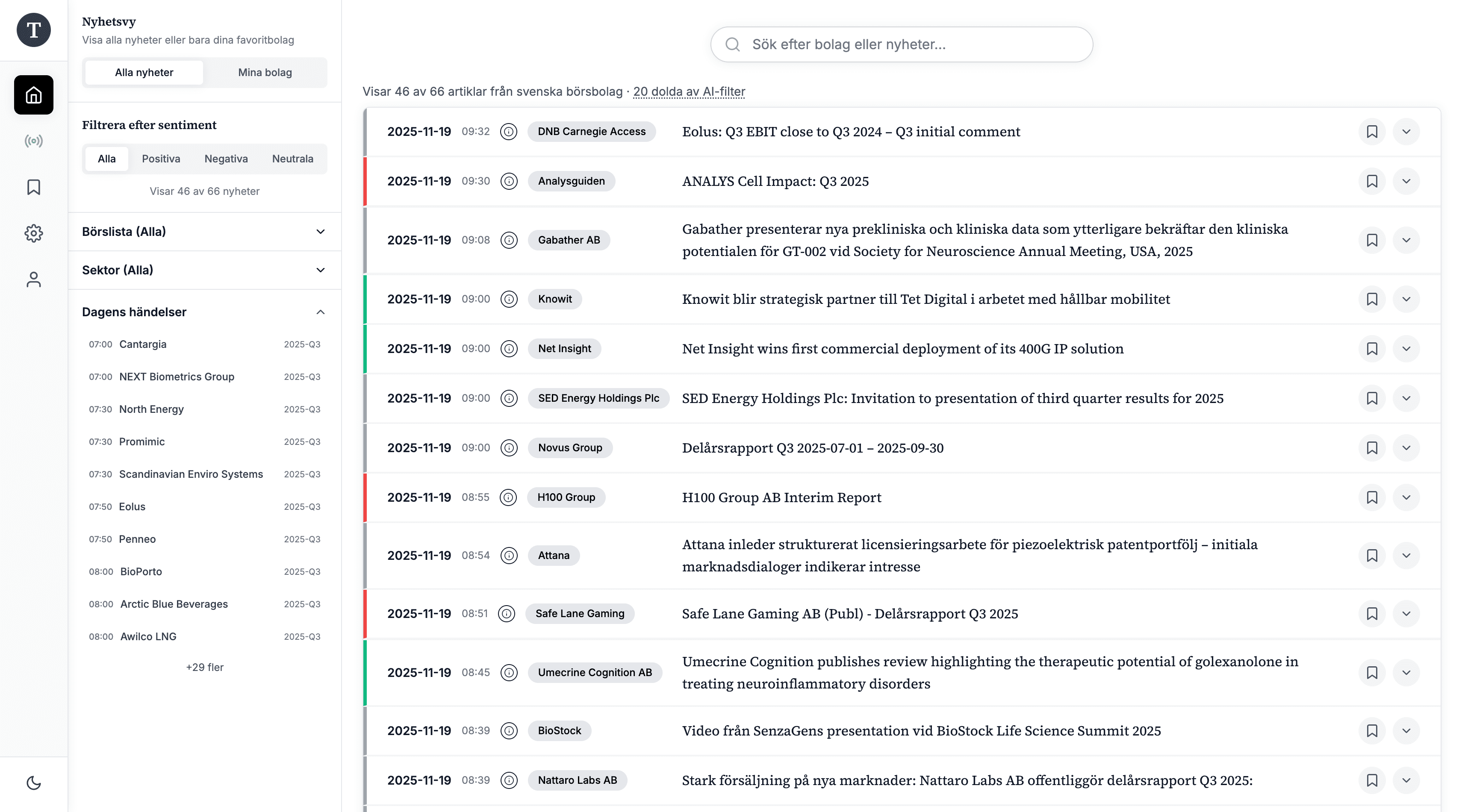
Task: Open saved bookmarks from the sidebar
Action: 33,187
